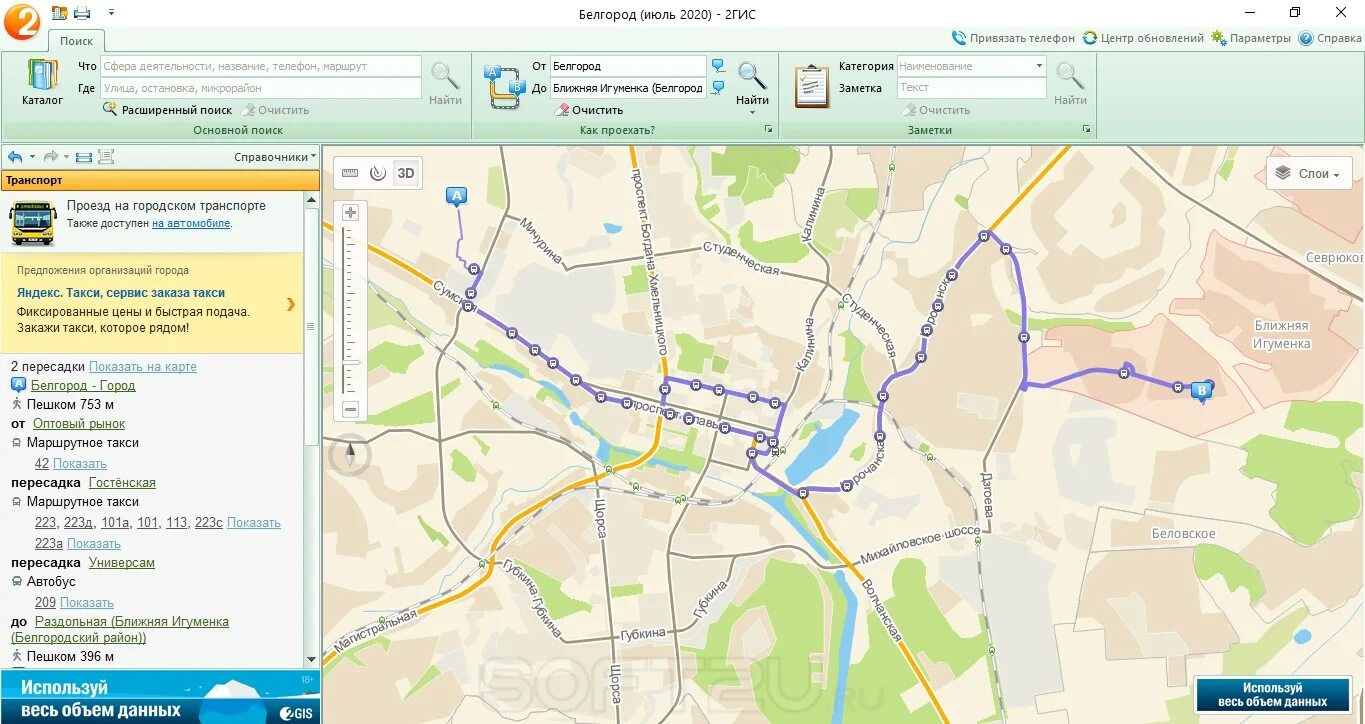Zoom in with the plus button

coord(350,212)
